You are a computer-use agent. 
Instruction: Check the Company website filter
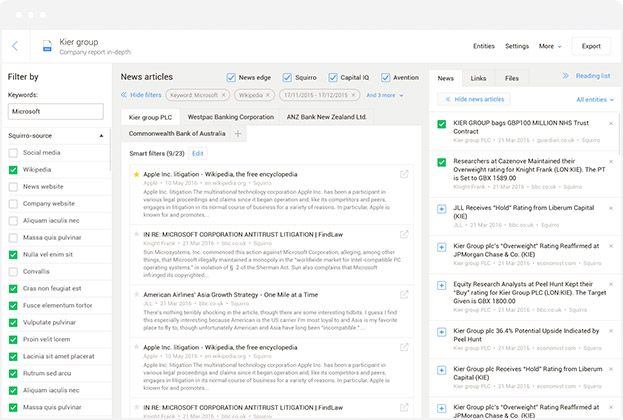coord(13,203)
